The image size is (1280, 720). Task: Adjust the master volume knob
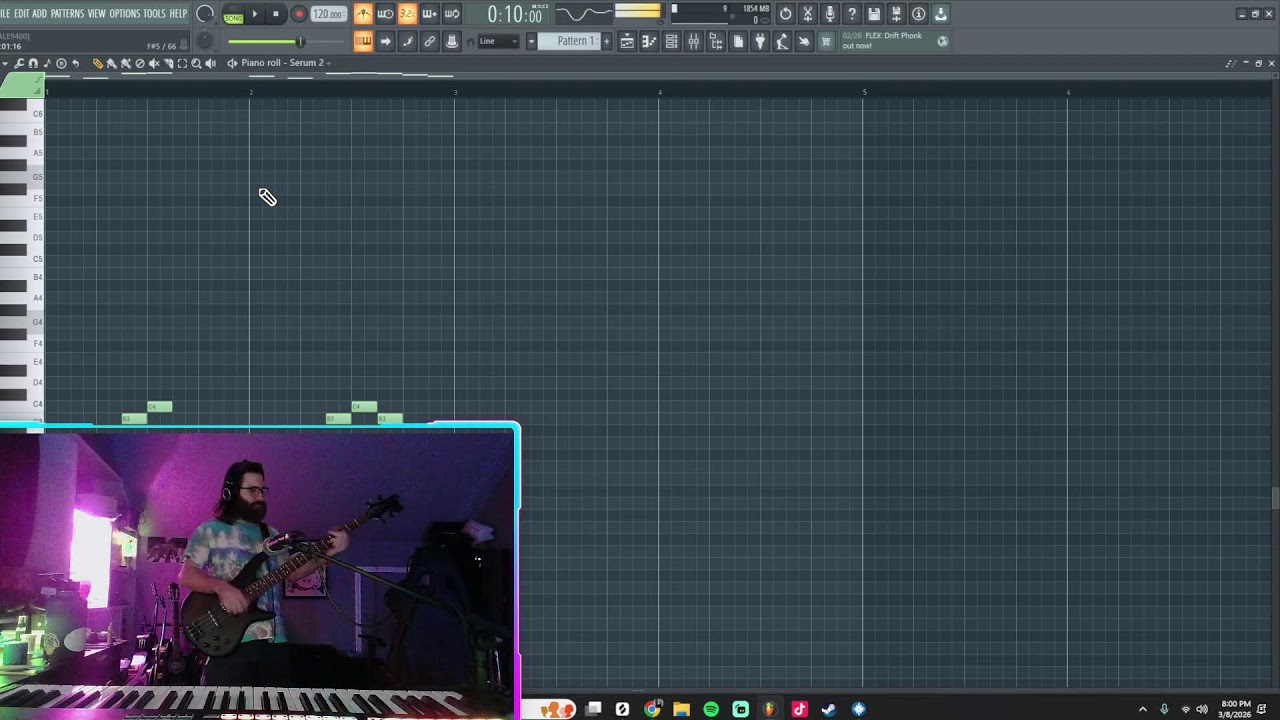pos(205,14)
